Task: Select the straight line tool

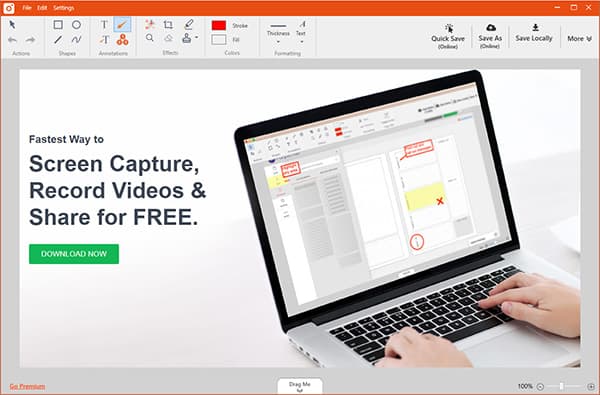Action: 58,39
